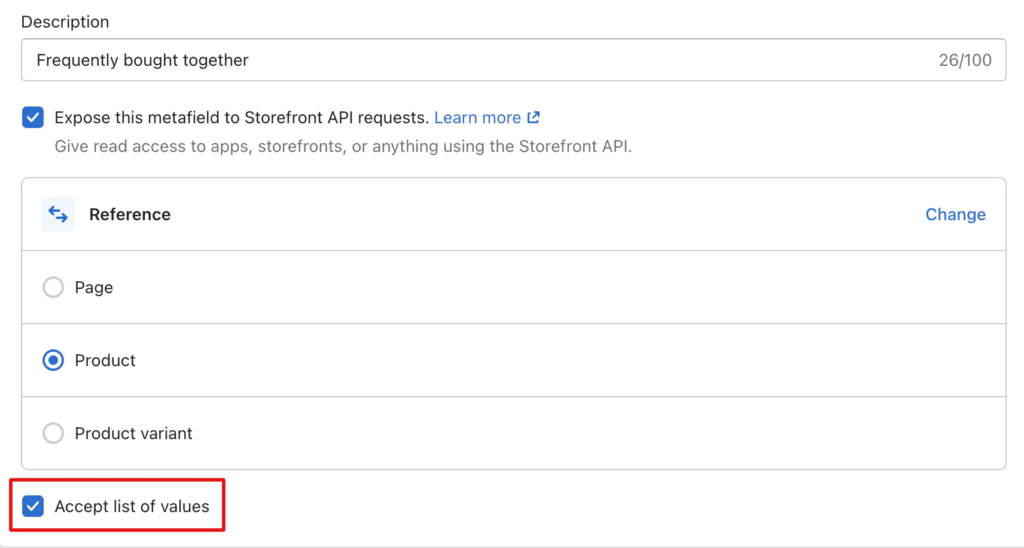1024x548 pixels.
Task: Click the Reference swap-arrows icon
Action: pyautogui.click(x=58, y=214)
